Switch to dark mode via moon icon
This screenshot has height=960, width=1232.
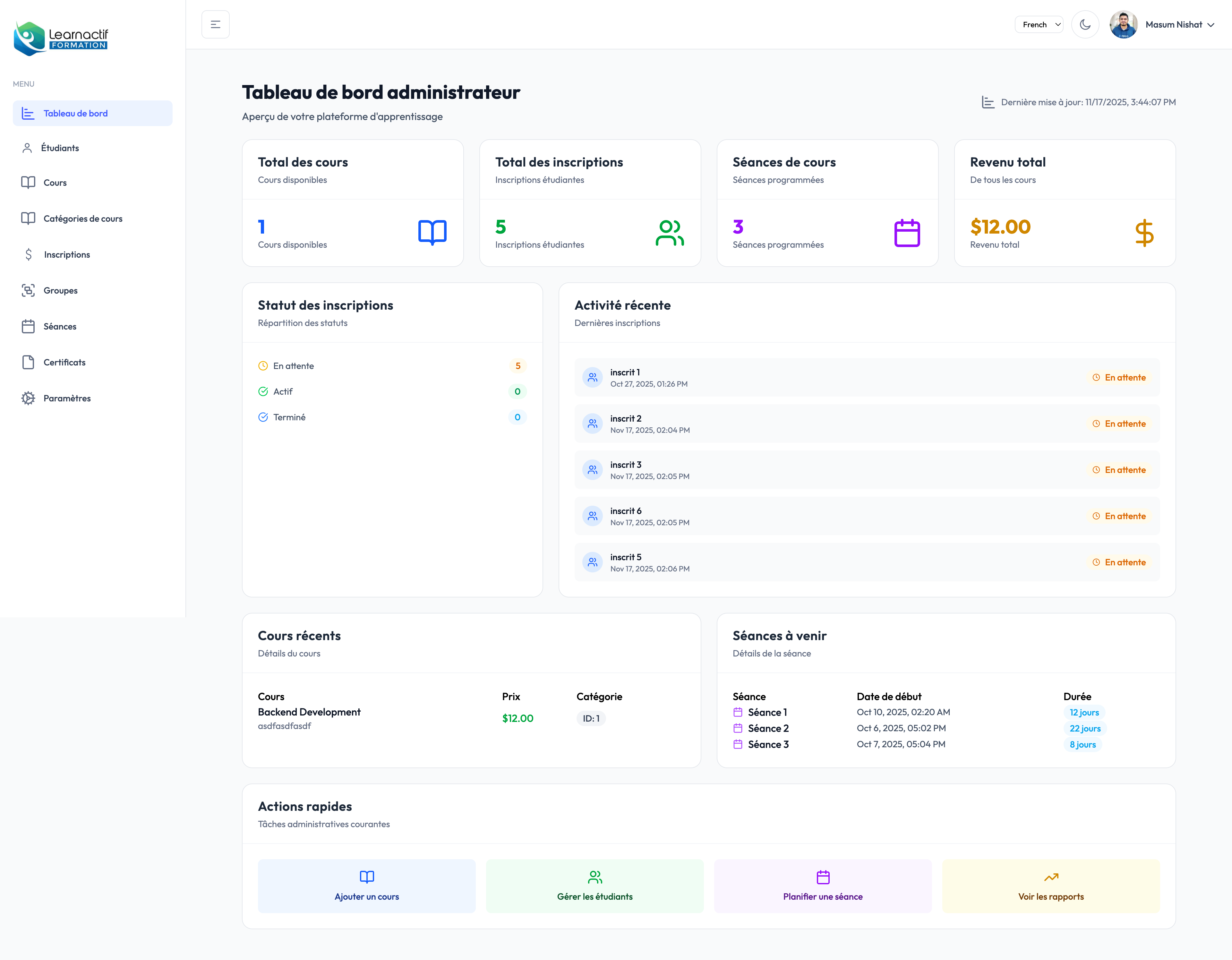pos(1085,24)
